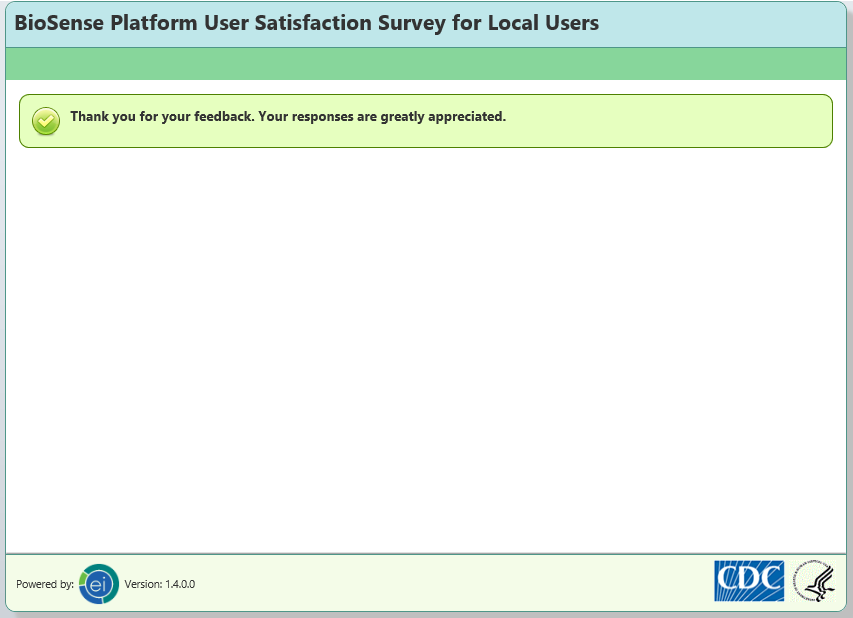Click the word 'User' in the heading
The height and width of the screenshot is (618, 853).
228,23
